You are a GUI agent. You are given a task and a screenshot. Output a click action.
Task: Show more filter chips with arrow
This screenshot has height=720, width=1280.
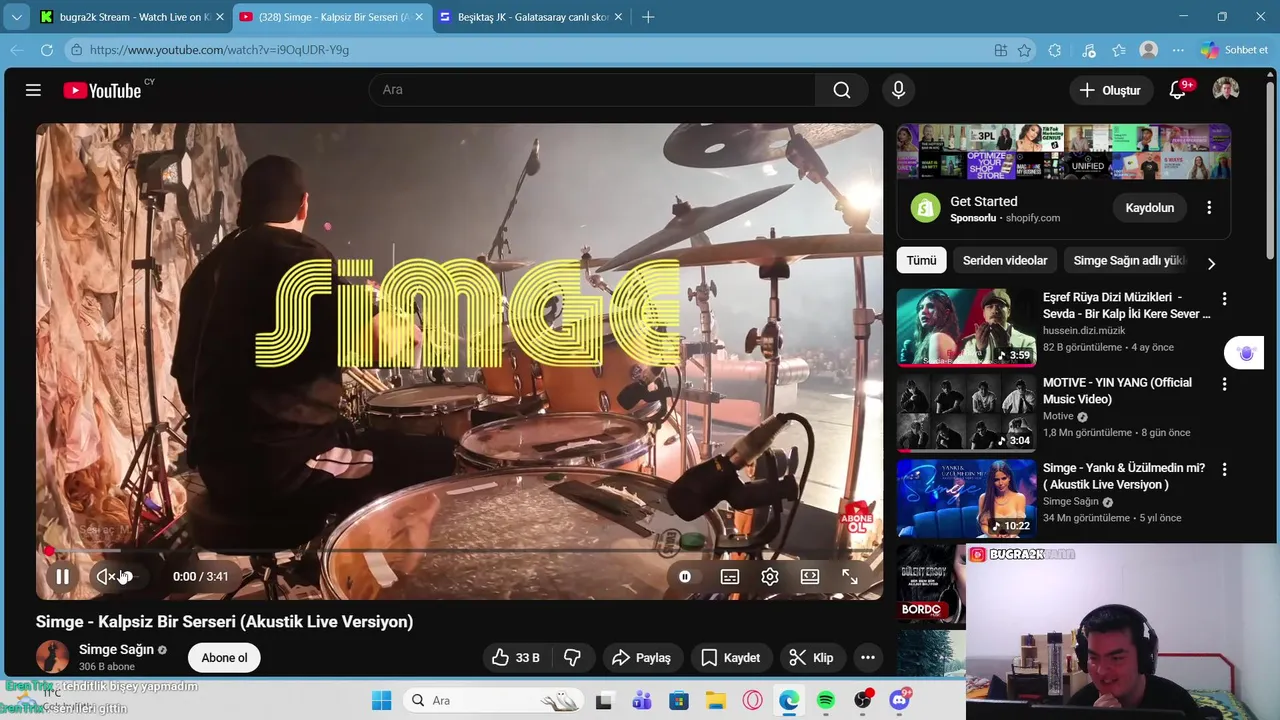click(1211, 264)
